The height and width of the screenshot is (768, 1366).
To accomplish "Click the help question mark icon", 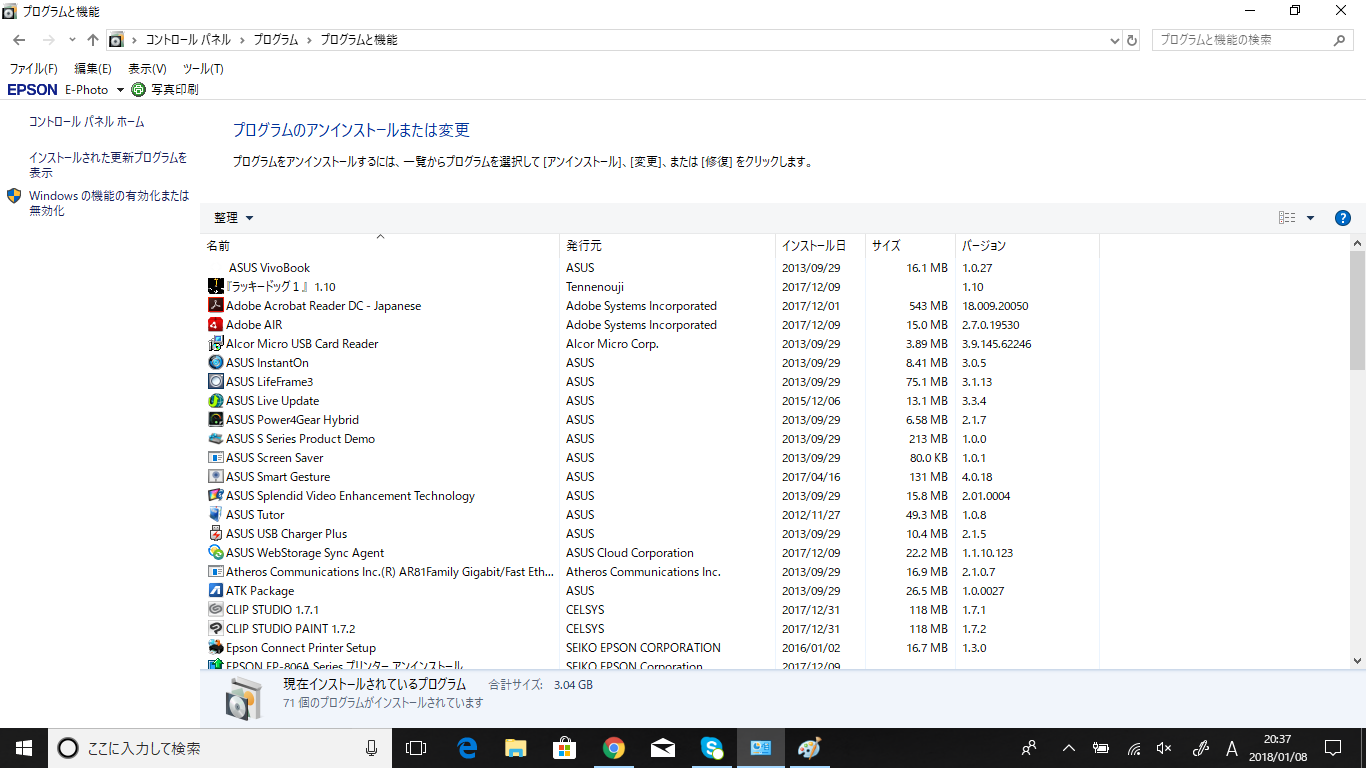I will coord(1343,218).
